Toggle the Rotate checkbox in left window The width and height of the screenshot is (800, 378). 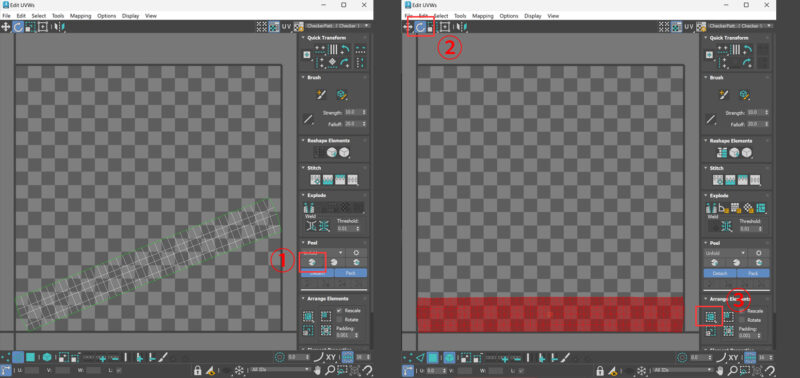(x=340, y=319)
